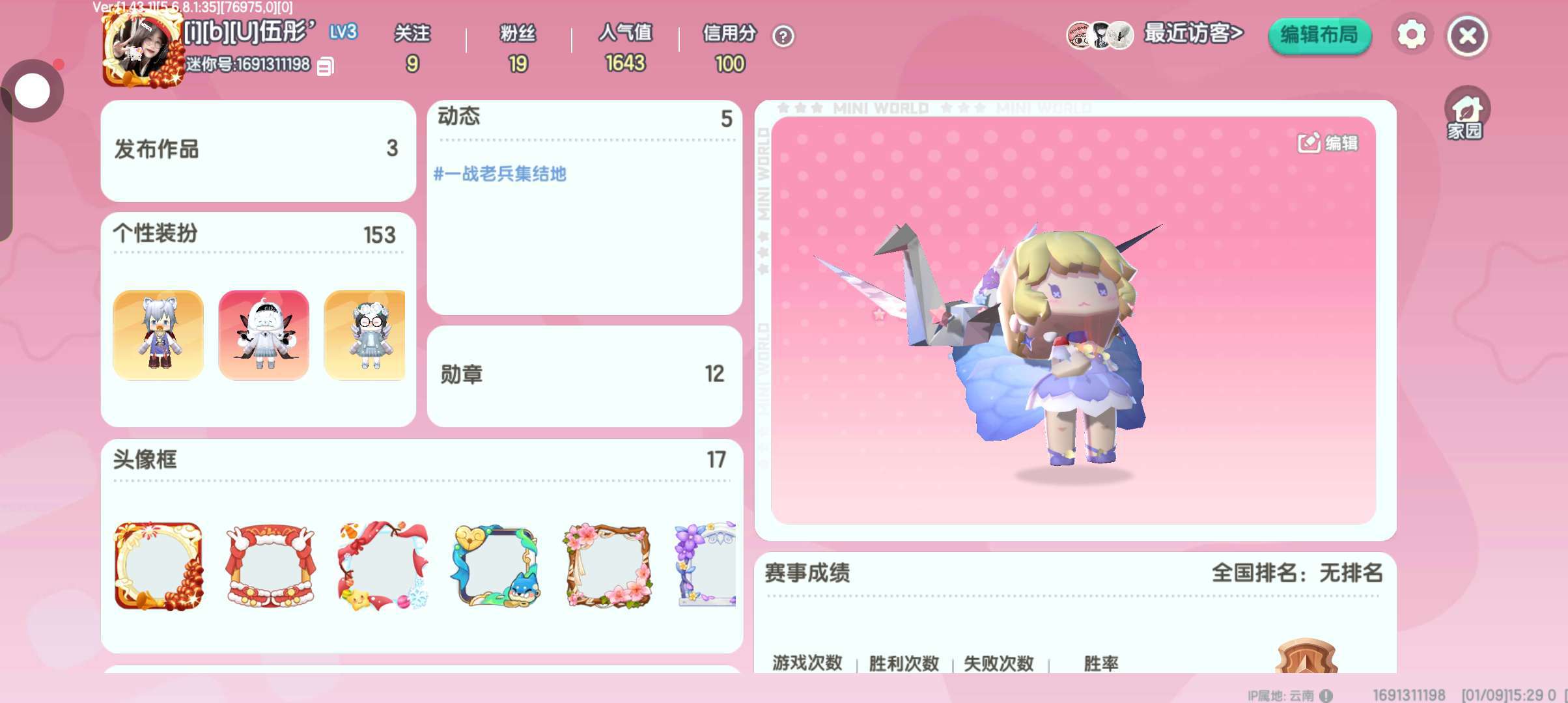Open the settings gear icon
1568x703 pixels.
pos(1411,34)
